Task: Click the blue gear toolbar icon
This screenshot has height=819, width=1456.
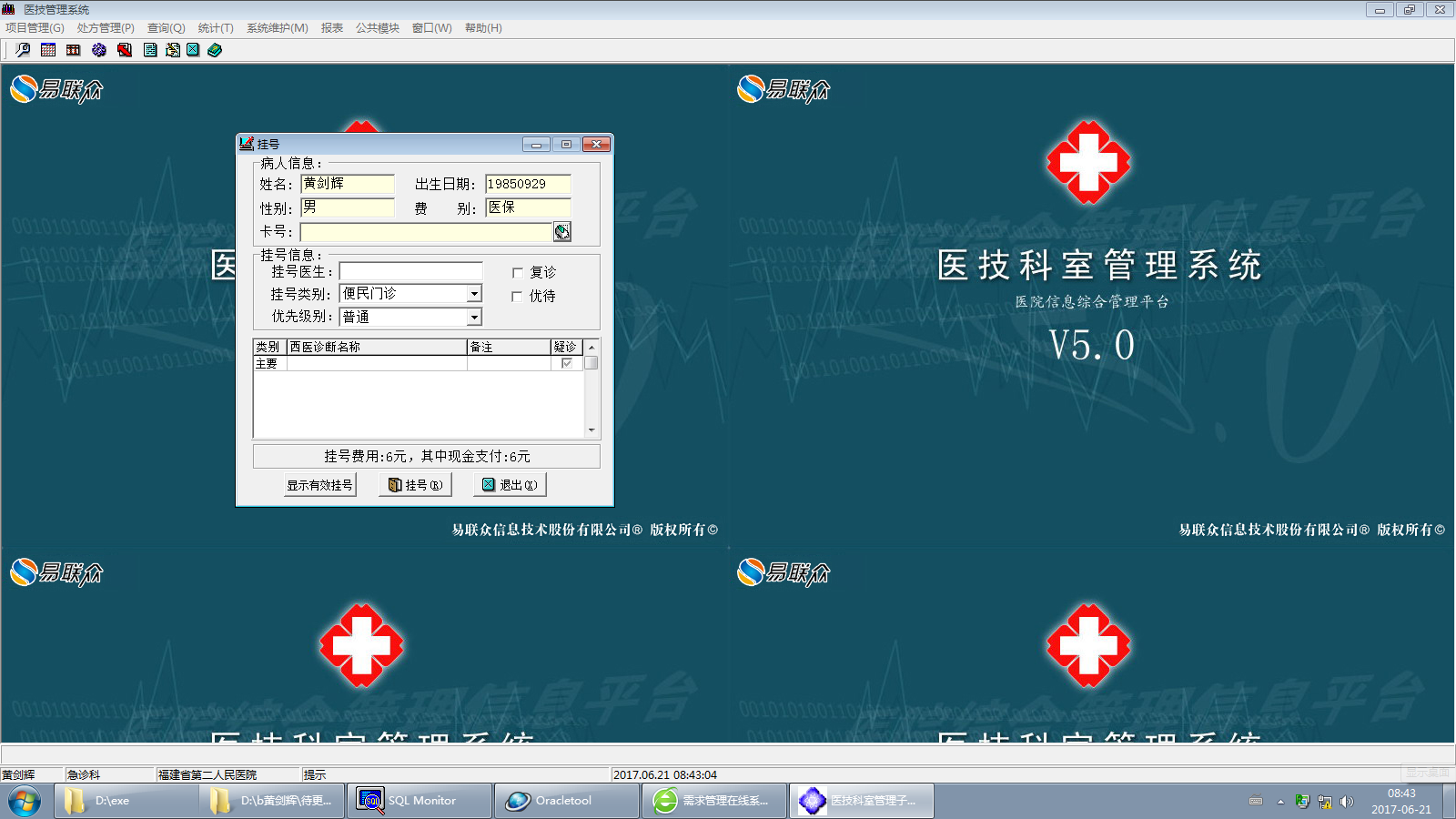Action: coord(99,50)
